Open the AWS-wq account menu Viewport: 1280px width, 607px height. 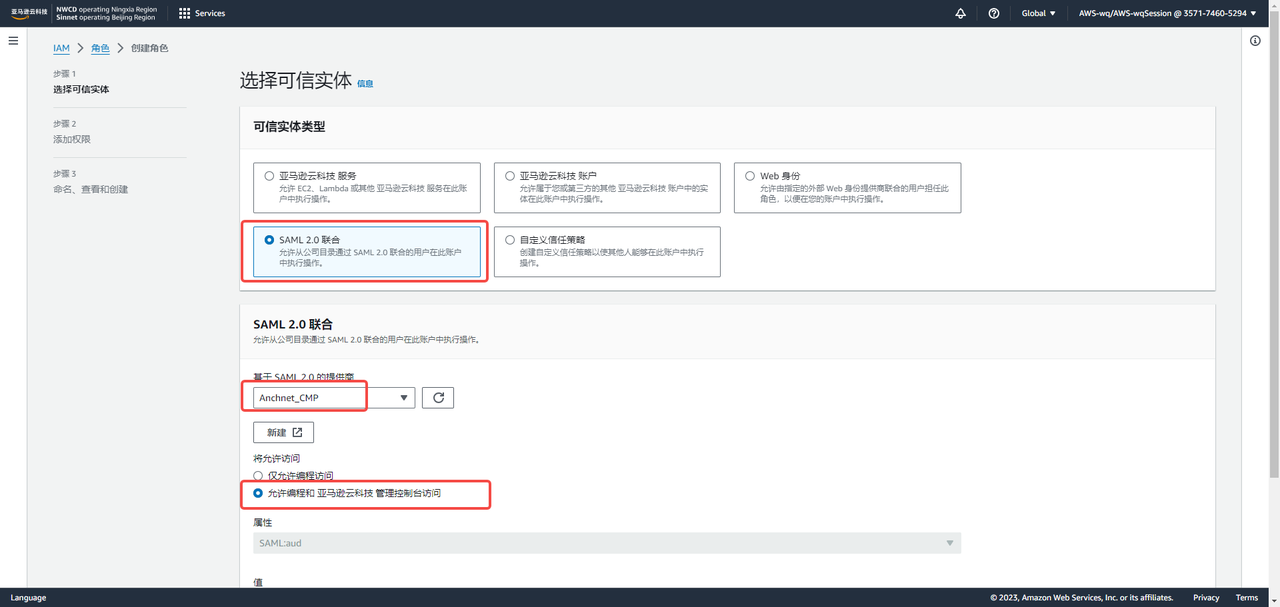coord(1168,14)
